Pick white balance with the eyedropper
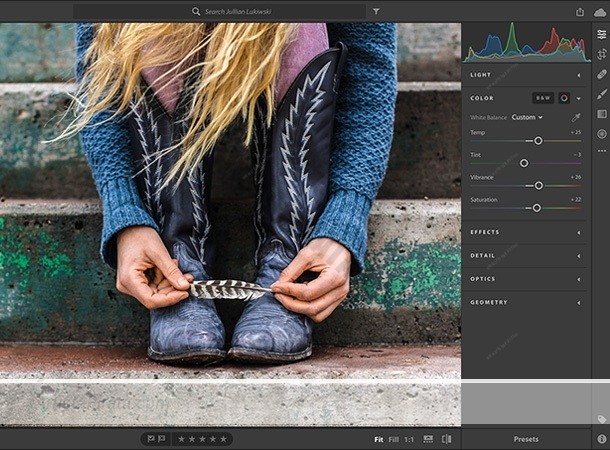The width and height of the screenshot is (610, 450). click(x=576, y=117)
